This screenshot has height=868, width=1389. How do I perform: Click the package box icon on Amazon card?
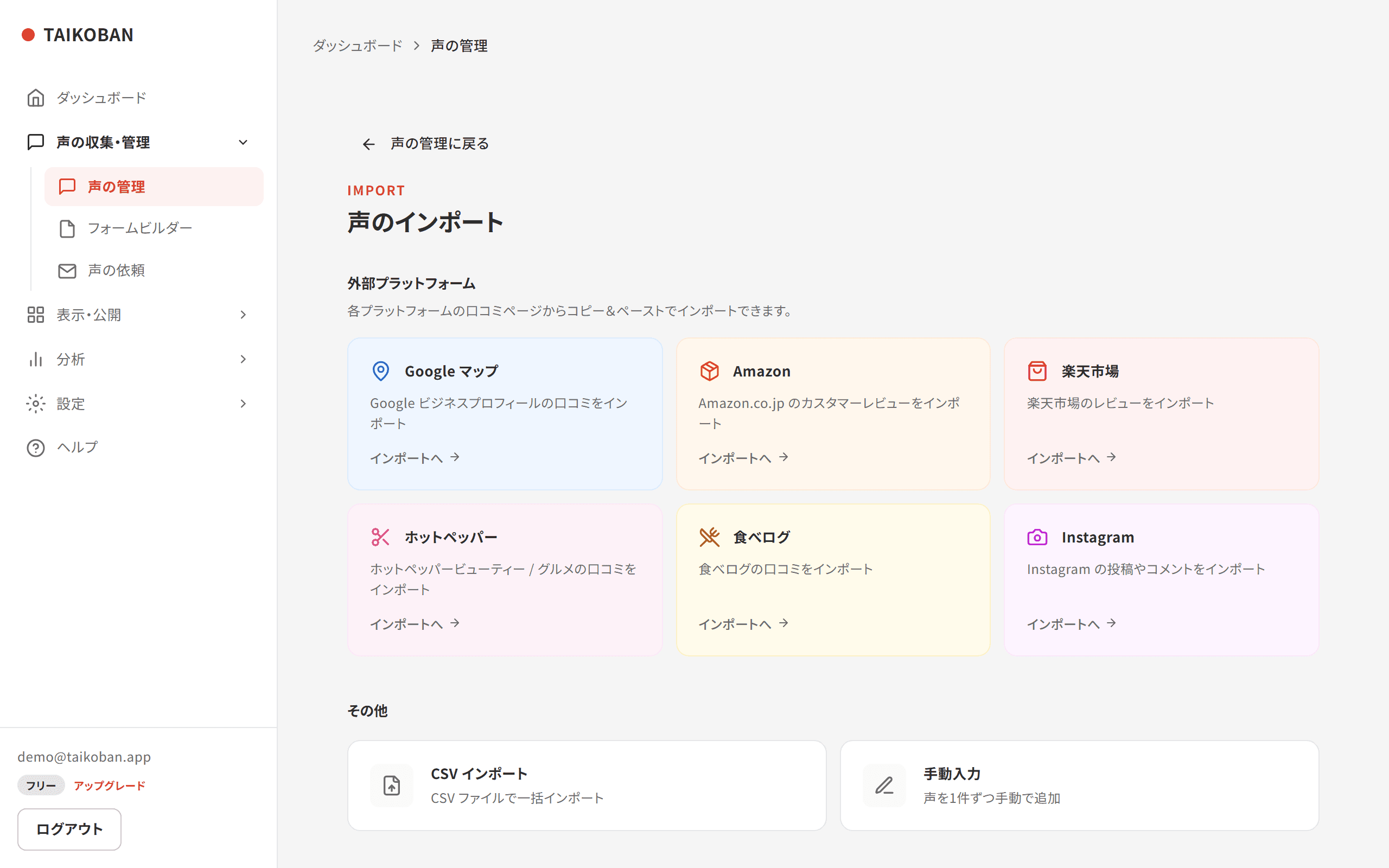pyautogui.click(x=710, y=371)
